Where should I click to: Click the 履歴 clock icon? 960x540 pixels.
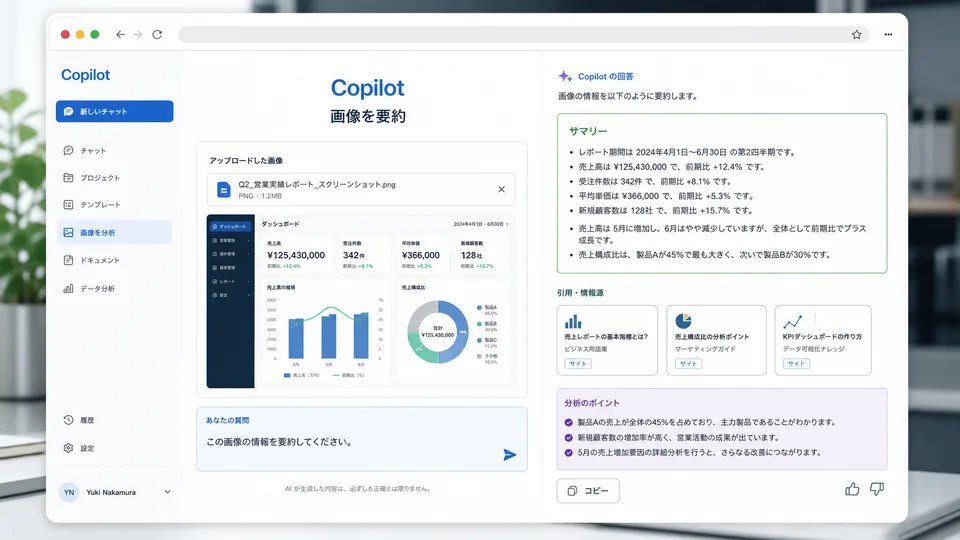[x=68, y=420]
